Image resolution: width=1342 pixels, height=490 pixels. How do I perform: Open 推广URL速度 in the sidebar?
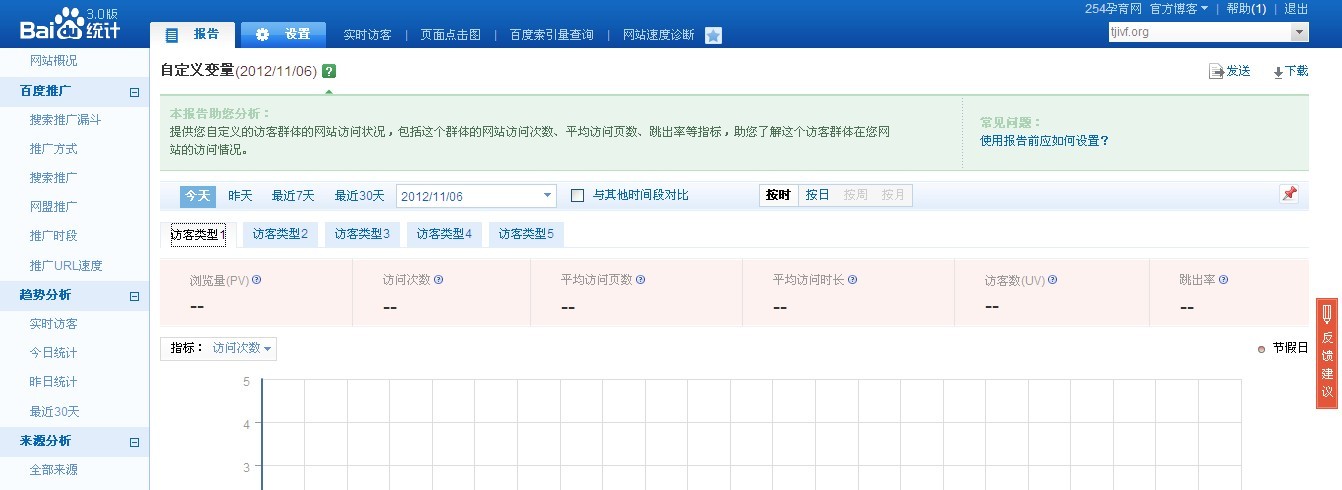tap(66, 266)
